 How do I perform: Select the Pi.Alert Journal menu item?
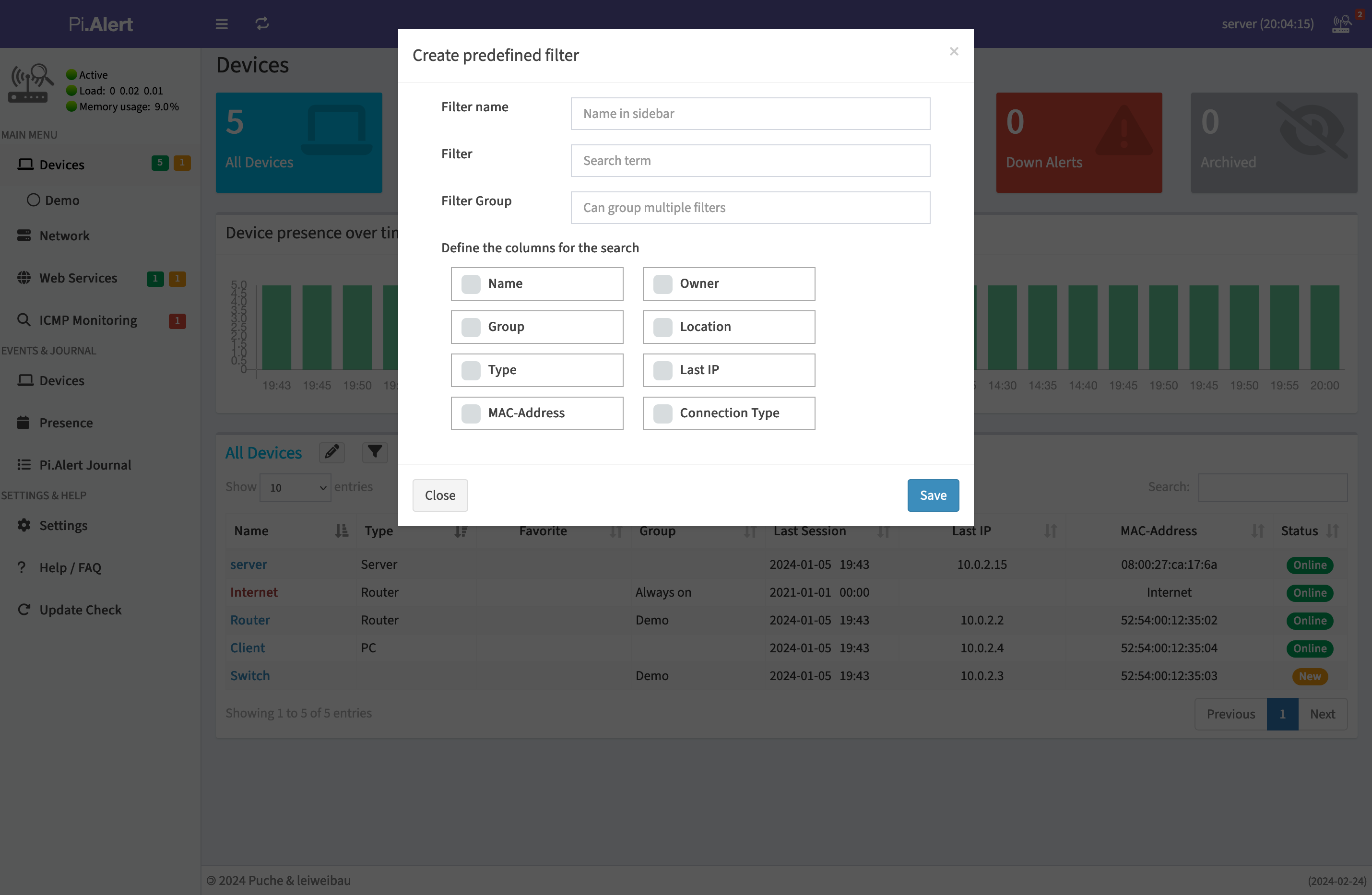point(85,464)
